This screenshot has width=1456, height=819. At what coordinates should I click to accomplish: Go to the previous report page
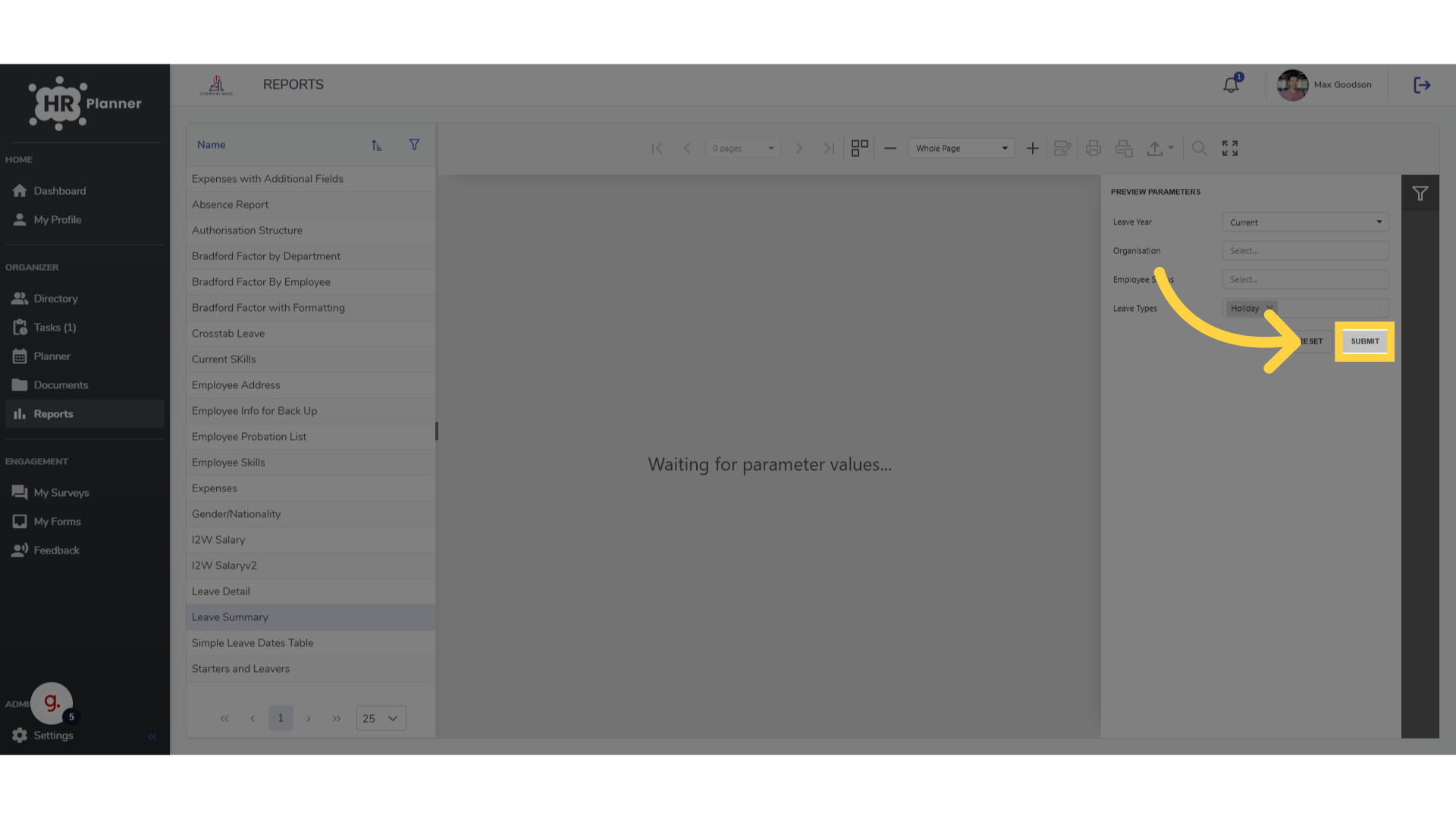tap(687, 149)
